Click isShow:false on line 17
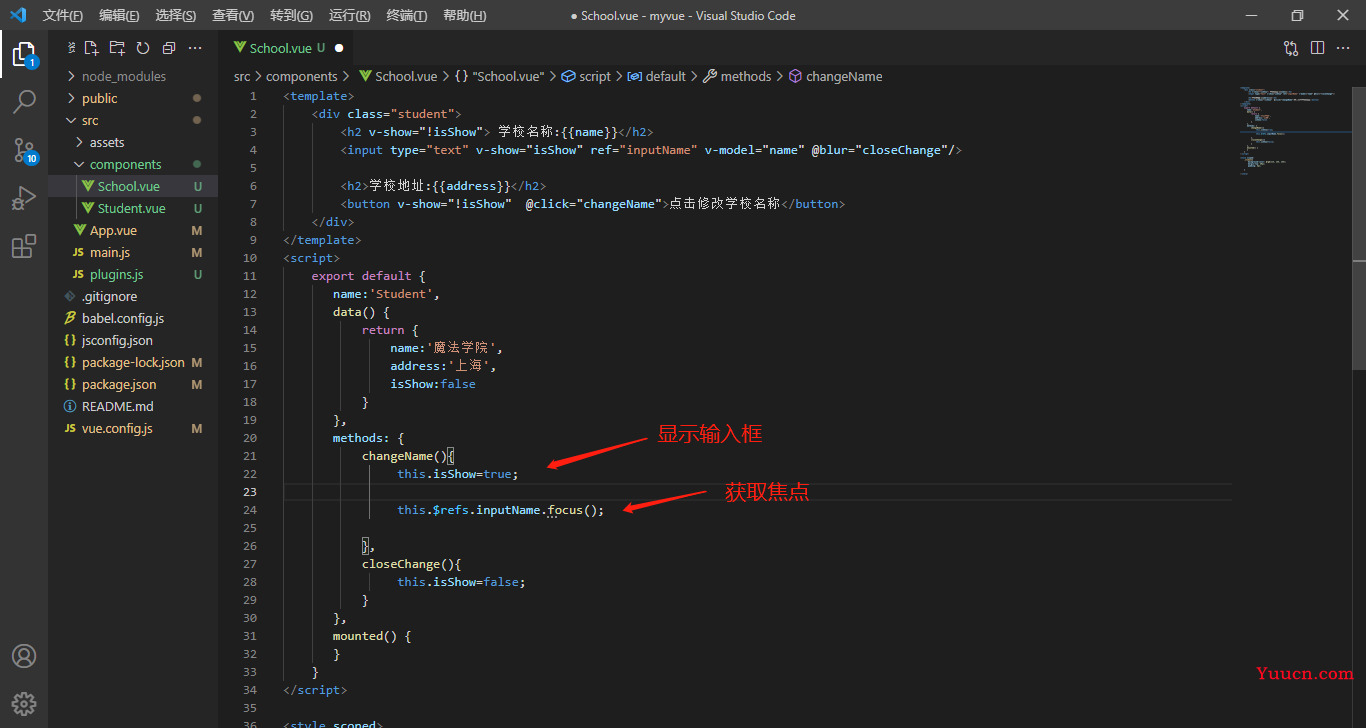The image size is (1366, 728). (x=433, y=384)
